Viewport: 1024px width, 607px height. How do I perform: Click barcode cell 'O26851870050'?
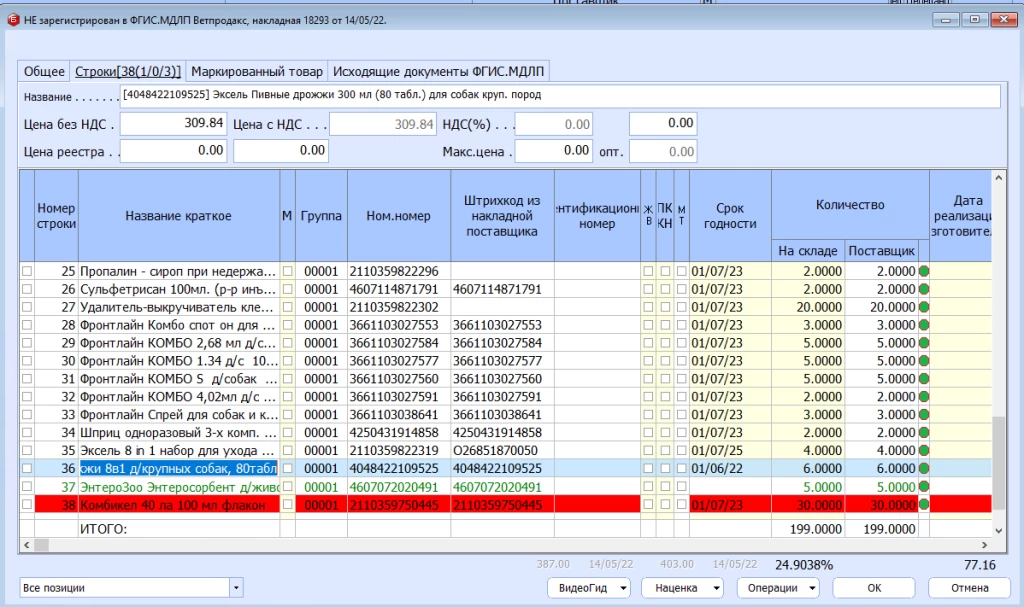(x=502, y=450)
